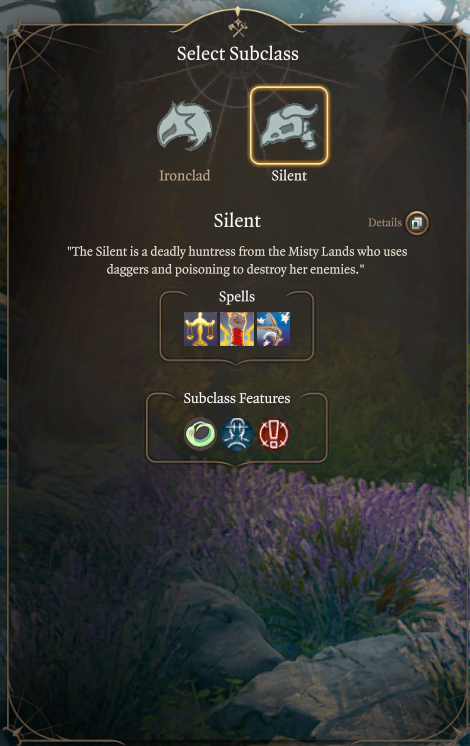Click the Details text label

385,223
